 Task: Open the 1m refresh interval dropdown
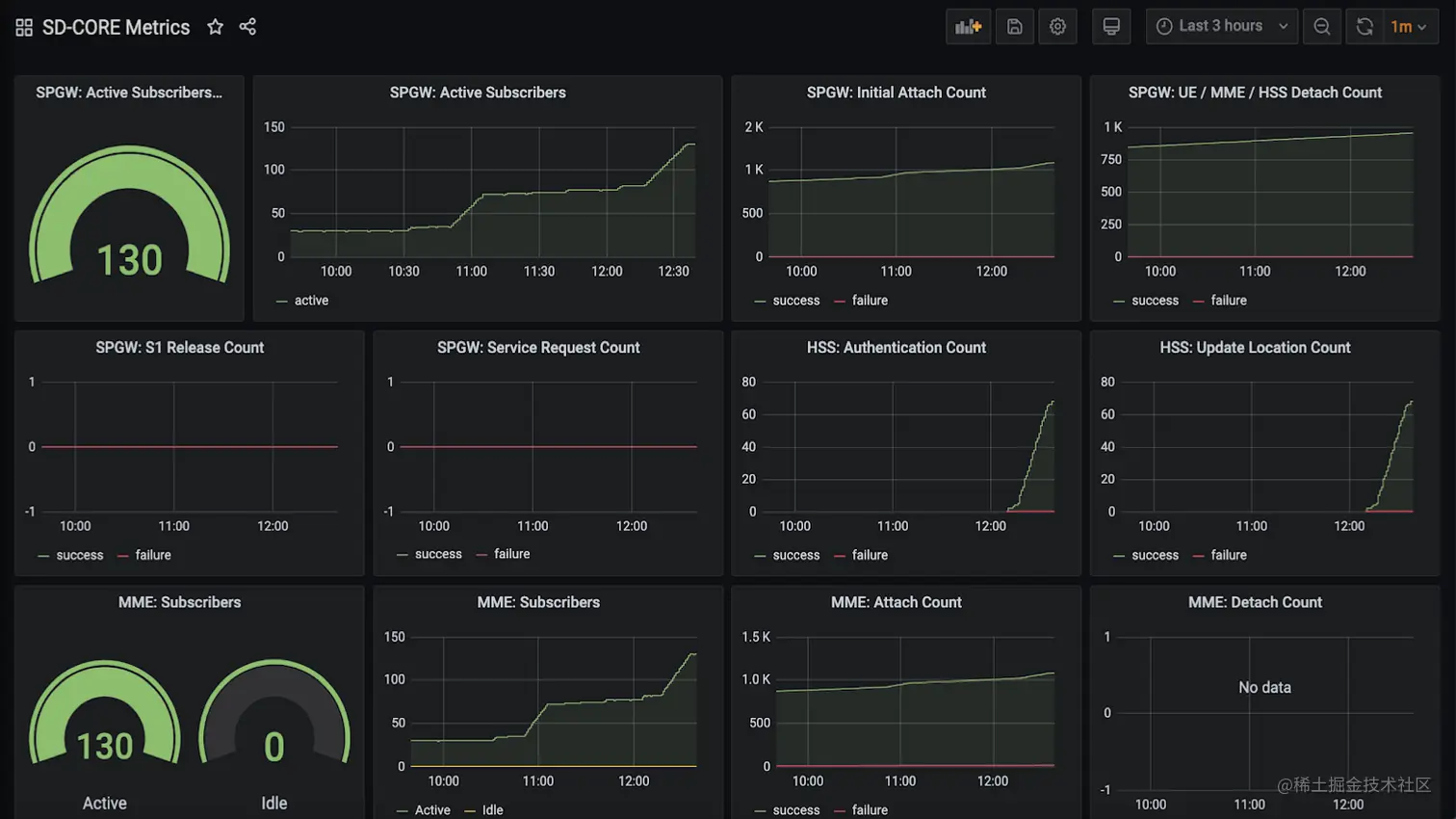point(1410,27)
